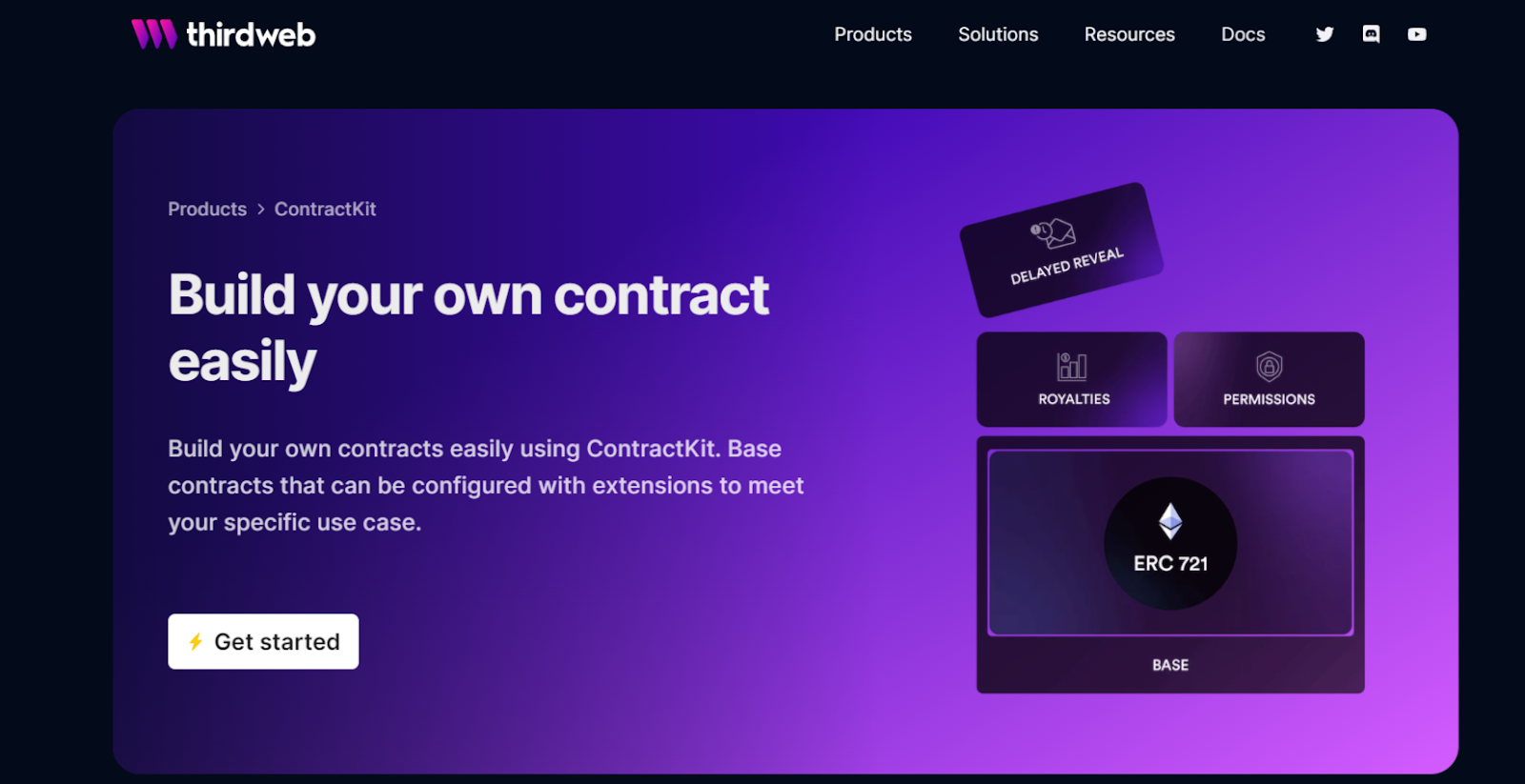Click the Products breadcrumb link
This screenshot has height=784, width=1525.
[206, 209]
